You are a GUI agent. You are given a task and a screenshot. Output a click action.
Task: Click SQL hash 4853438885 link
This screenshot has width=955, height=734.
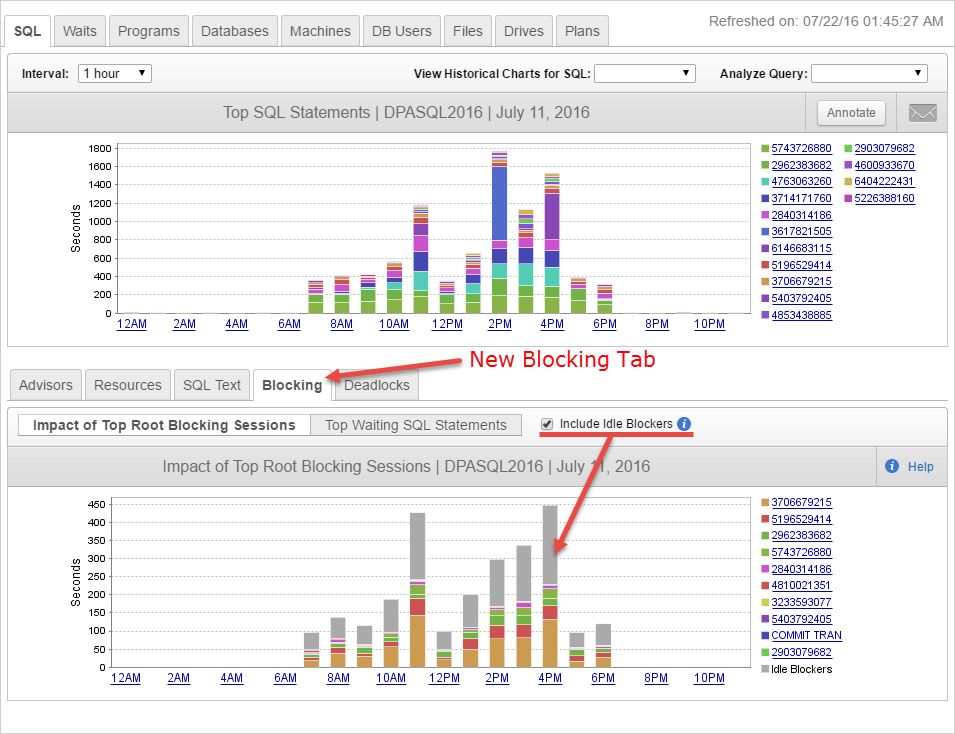click(801, 316)
